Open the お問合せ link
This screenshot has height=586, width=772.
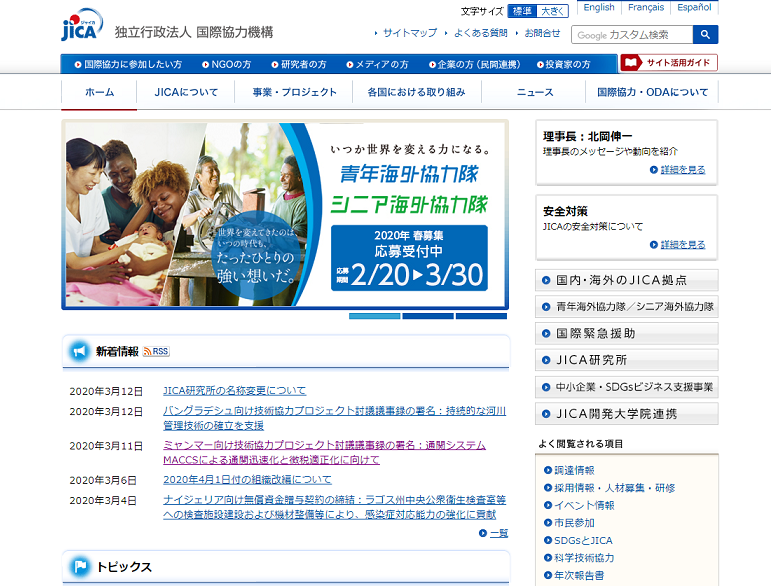point(542,33)
